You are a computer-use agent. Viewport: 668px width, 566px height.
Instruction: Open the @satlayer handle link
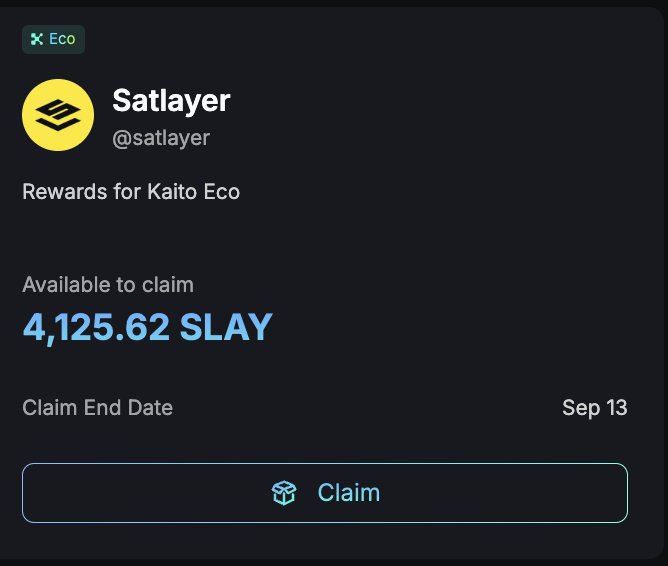pos(161,138)
